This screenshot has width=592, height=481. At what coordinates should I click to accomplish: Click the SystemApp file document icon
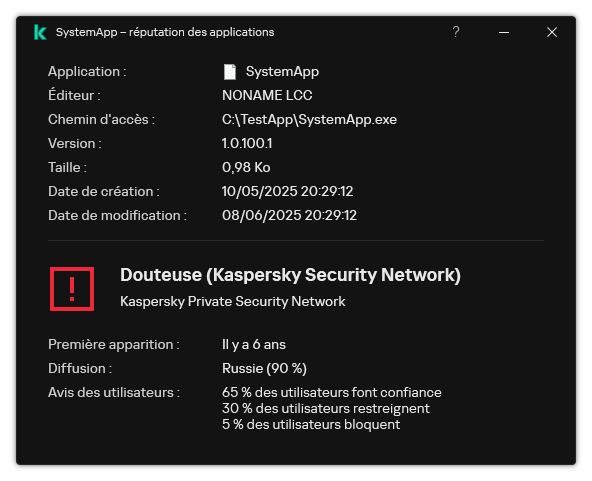(230, 72)
